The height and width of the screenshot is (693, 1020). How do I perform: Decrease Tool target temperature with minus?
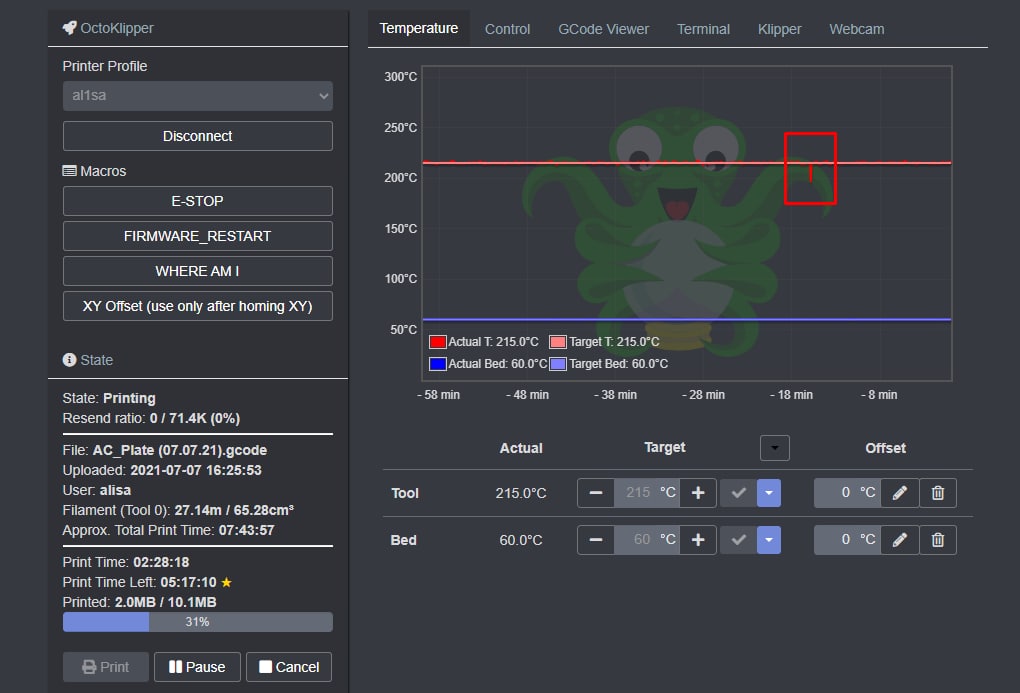(x=595, y=493)
